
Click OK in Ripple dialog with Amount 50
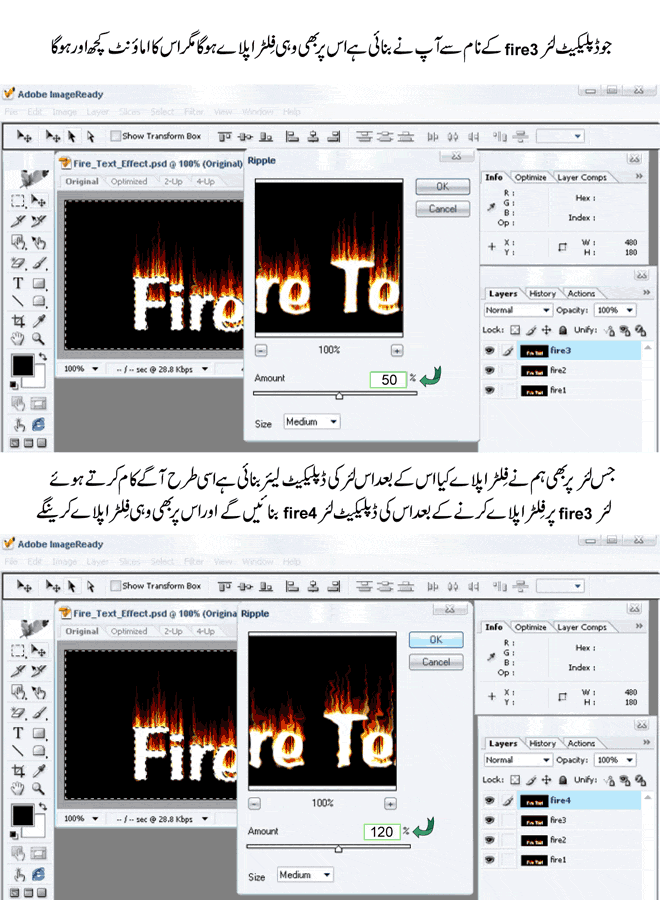point(442,187)
